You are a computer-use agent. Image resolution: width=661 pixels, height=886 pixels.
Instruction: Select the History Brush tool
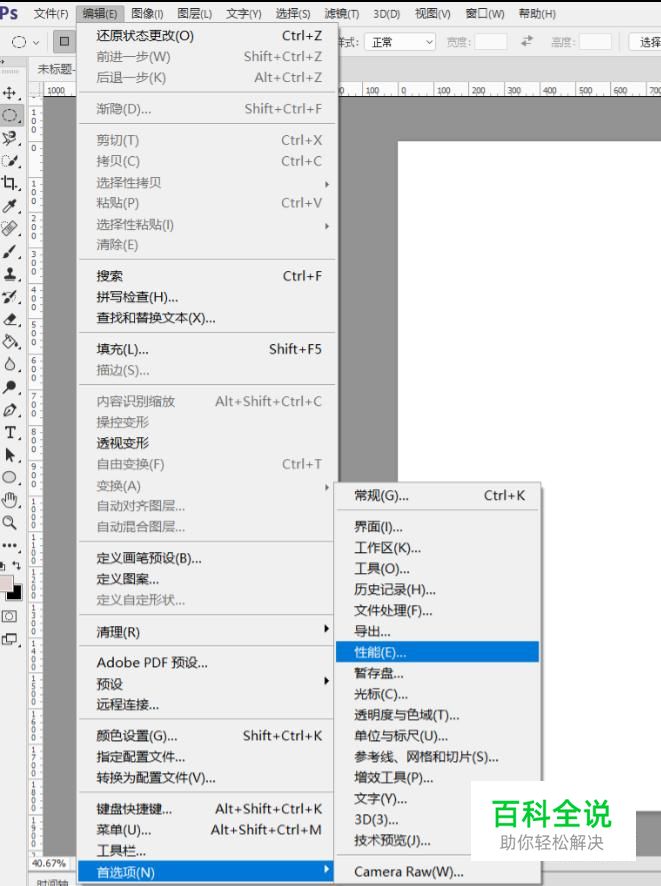tap(10, 297)
